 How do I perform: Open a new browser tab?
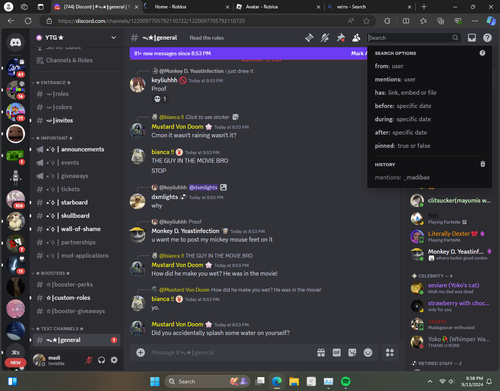pos(424,7)
